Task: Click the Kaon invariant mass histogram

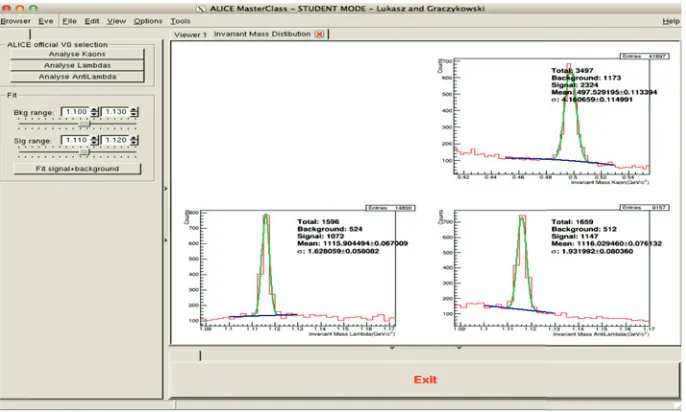Action: [551, 117]
